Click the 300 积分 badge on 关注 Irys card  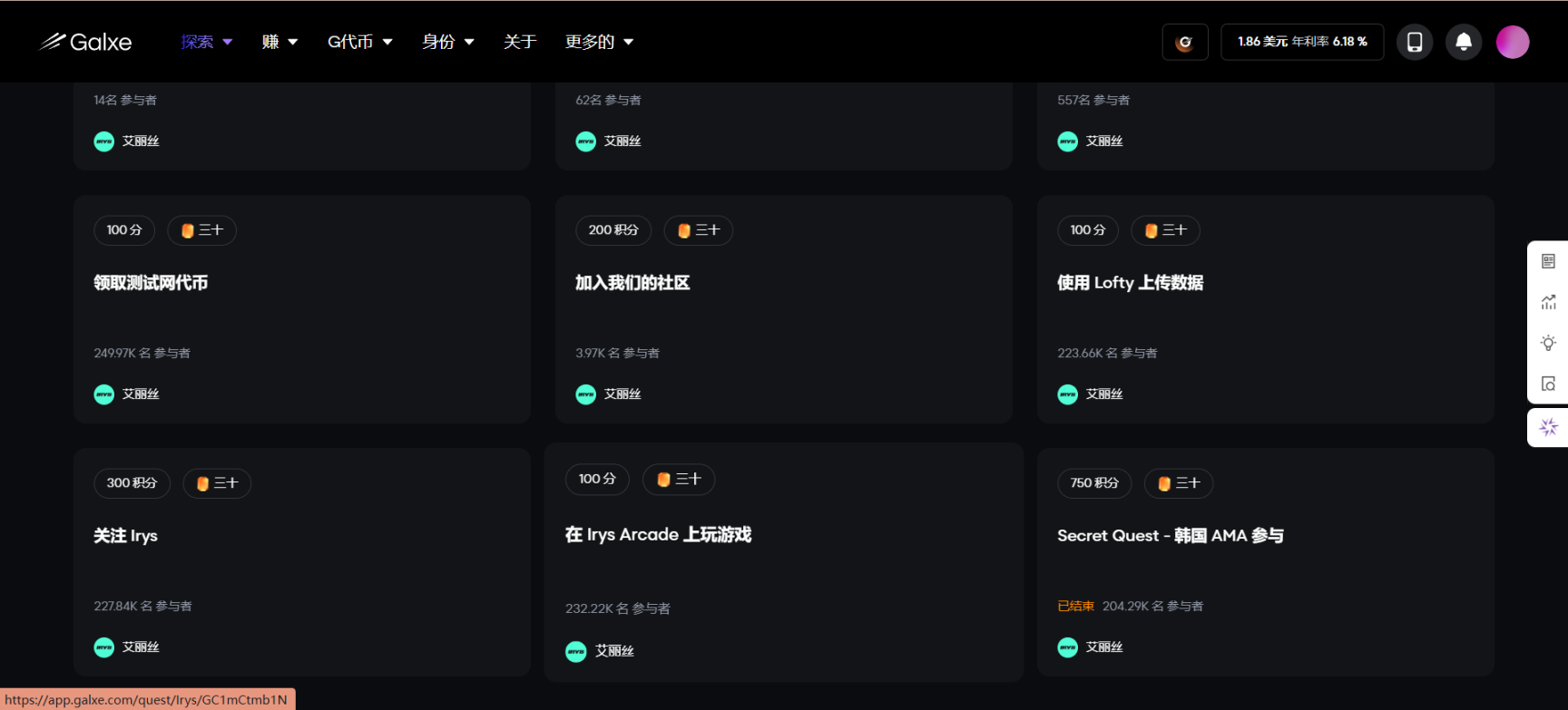[x=132, y=483]
